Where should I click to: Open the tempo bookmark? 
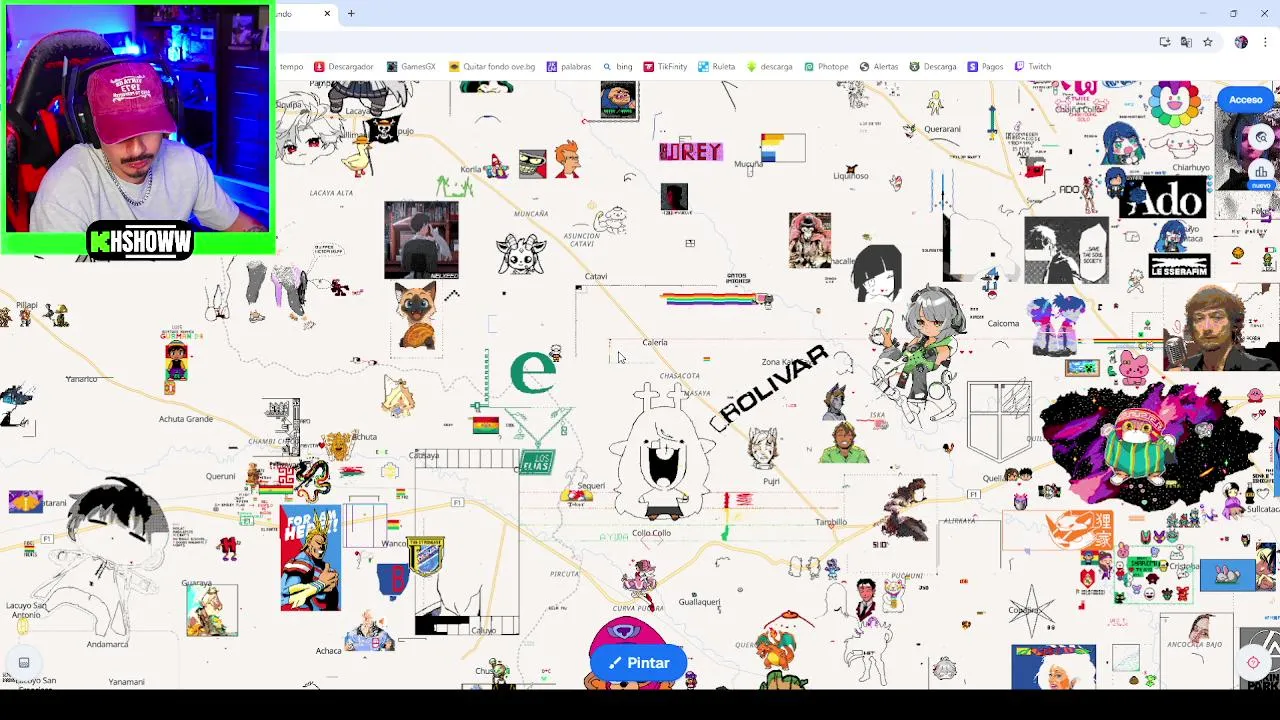coord(291,67)
